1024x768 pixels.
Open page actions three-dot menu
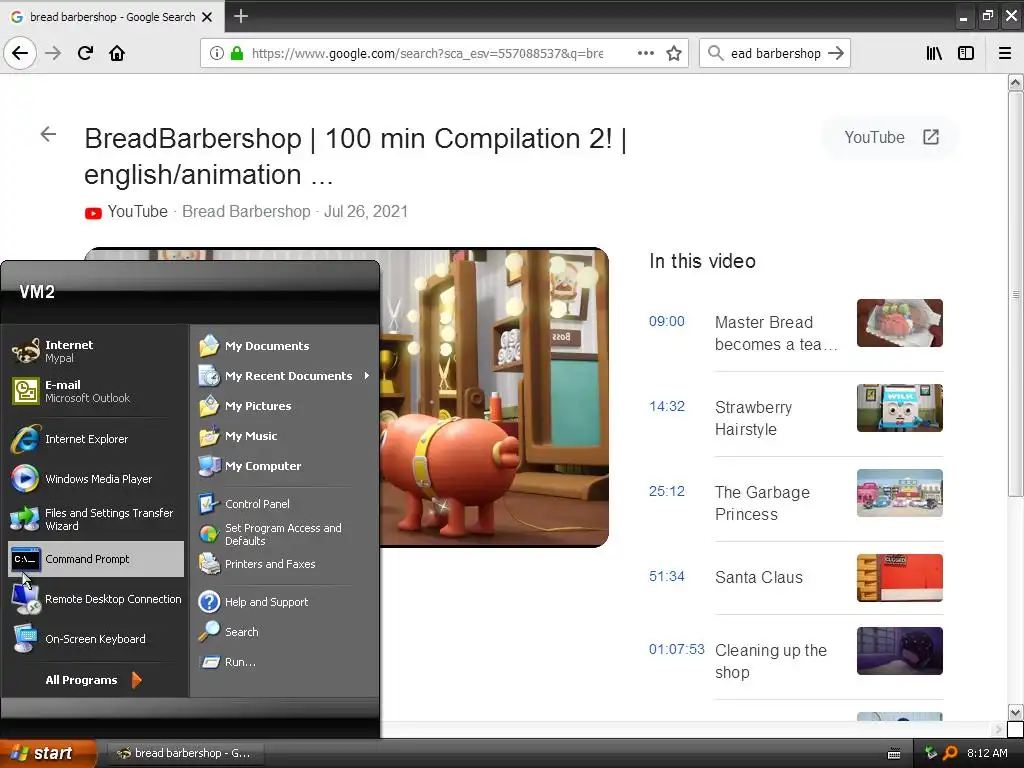645,53
